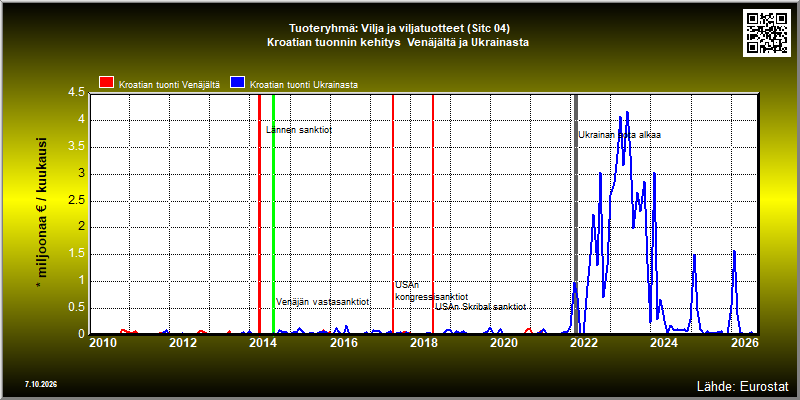This screenshot has height=400, width=800.
Task: Click y-axis title 'miljoonaa € / kuukausi'
Action: (x=42, y=214)
